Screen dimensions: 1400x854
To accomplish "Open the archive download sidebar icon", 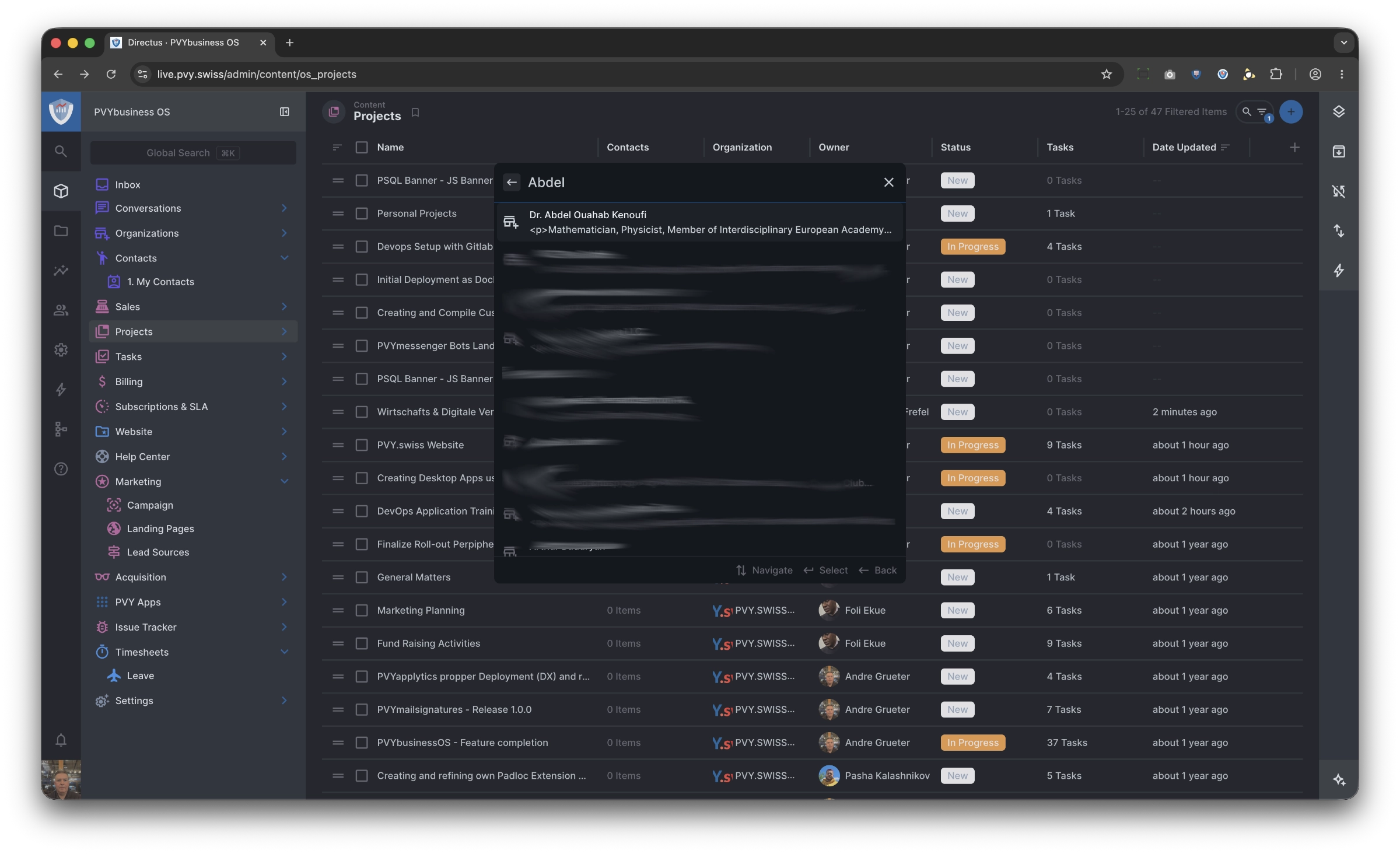I will (1339, 152).
